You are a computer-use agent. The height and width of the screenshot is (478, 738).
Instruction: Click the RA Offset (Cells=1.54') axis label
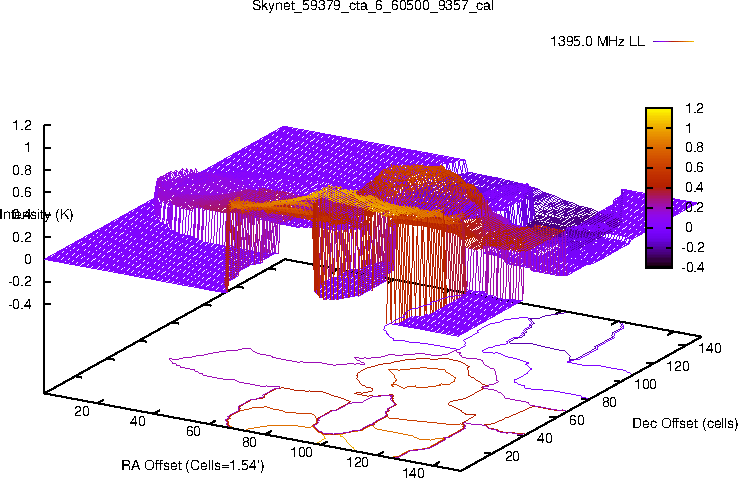(x=193, y=465)
